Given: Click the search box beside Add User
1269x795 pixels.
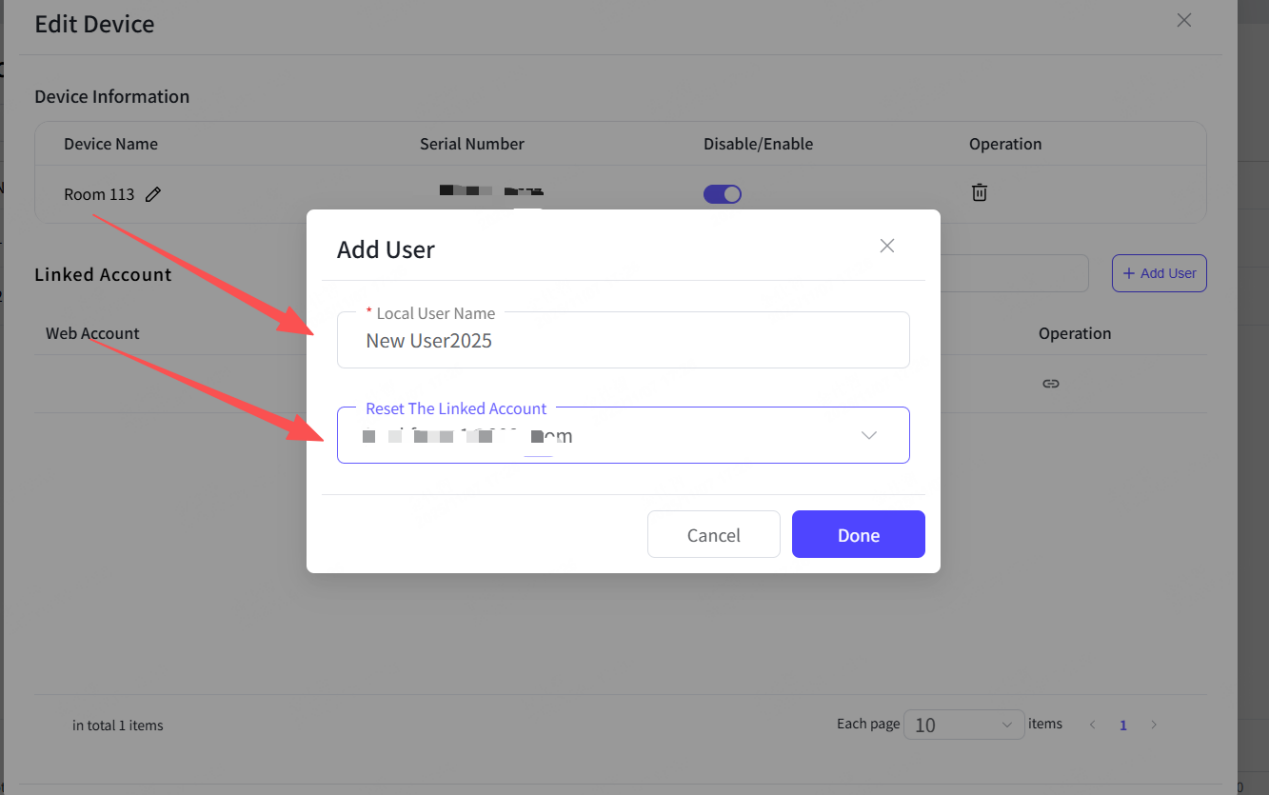Looking at the screenshot, I should click(1013, 273).
